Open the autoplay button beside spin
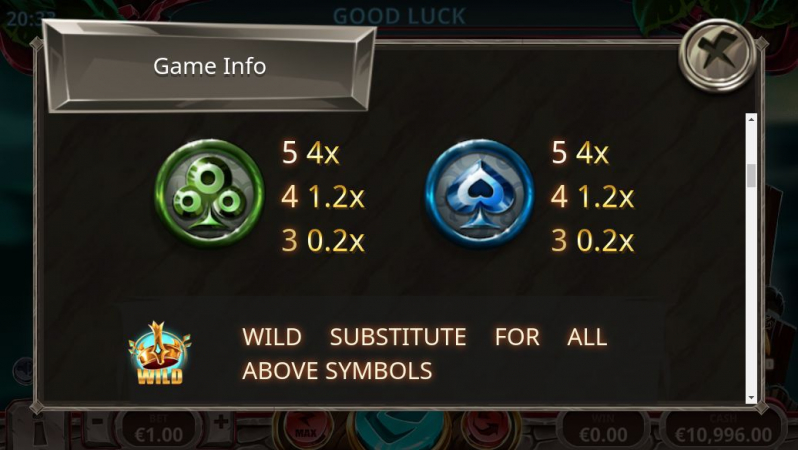Viewport: 798px width, 450px height. (x=491, y=429)
